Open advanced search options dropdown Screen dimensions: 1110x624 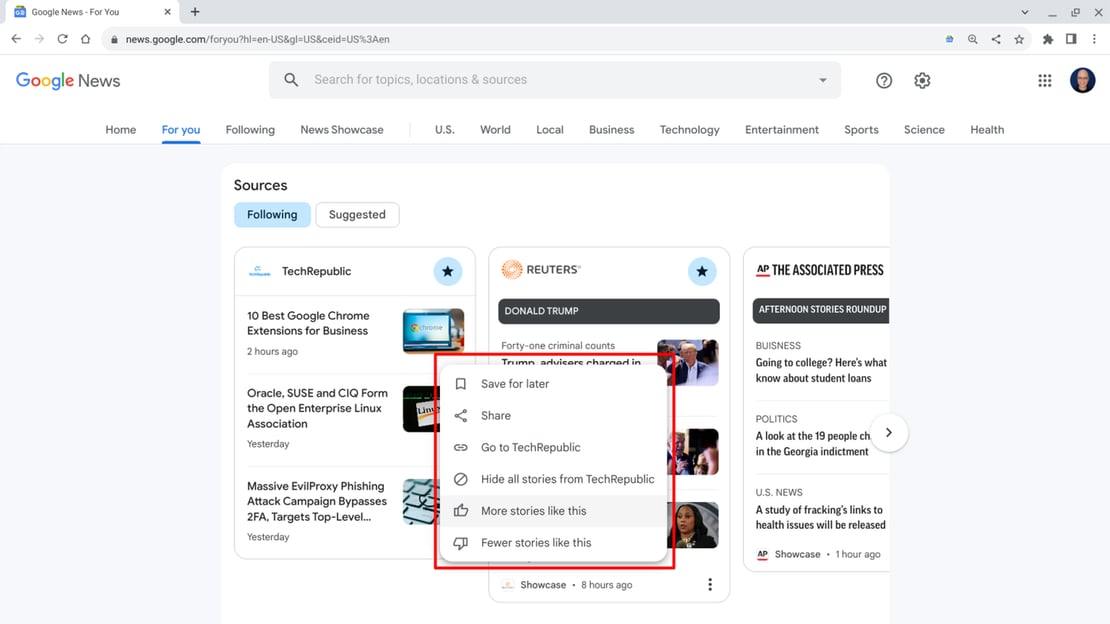tap(822, 80)
